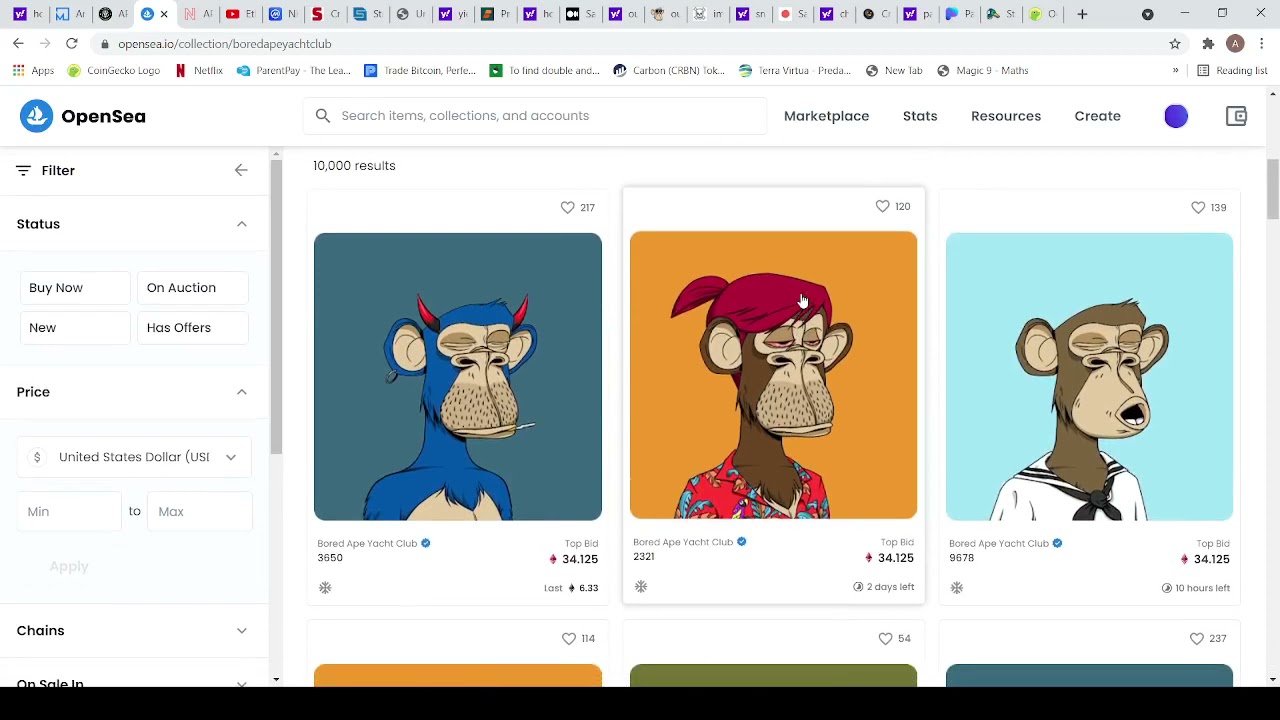Viewport: 1280px width, 720px height.
Task: Toggle On Auction status filter
Action: (x=192, y=288)
